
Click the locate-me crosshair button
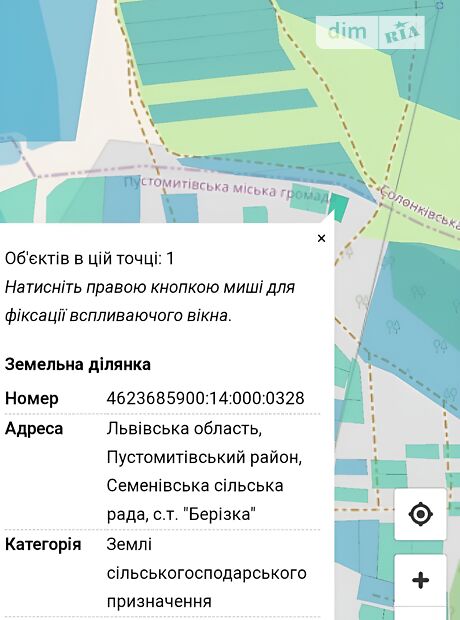420,514
